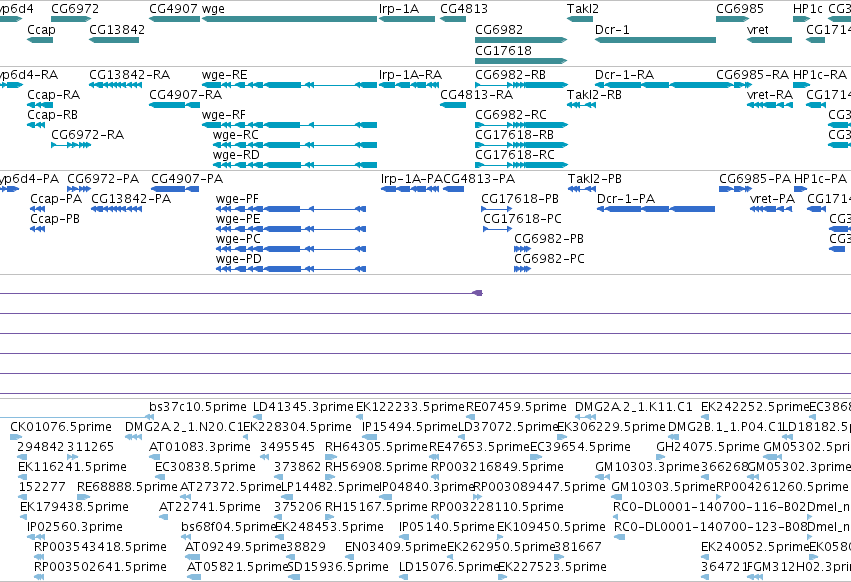This screenshot has height=582, width=851.
Task: Click the wge-PF protein label
Action: [x=237, y=199]
